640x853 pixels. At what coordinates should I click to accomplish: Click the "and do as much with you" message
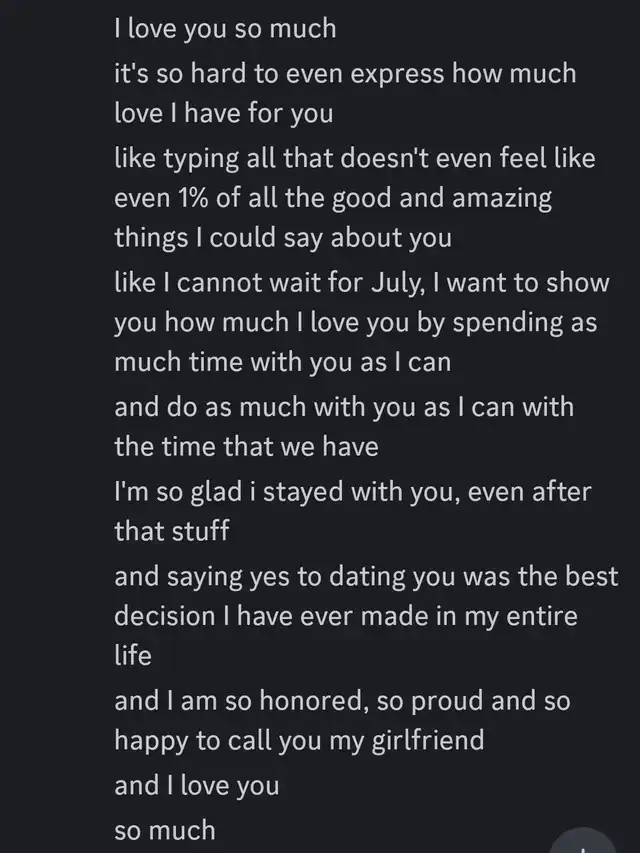pos(343,406)
